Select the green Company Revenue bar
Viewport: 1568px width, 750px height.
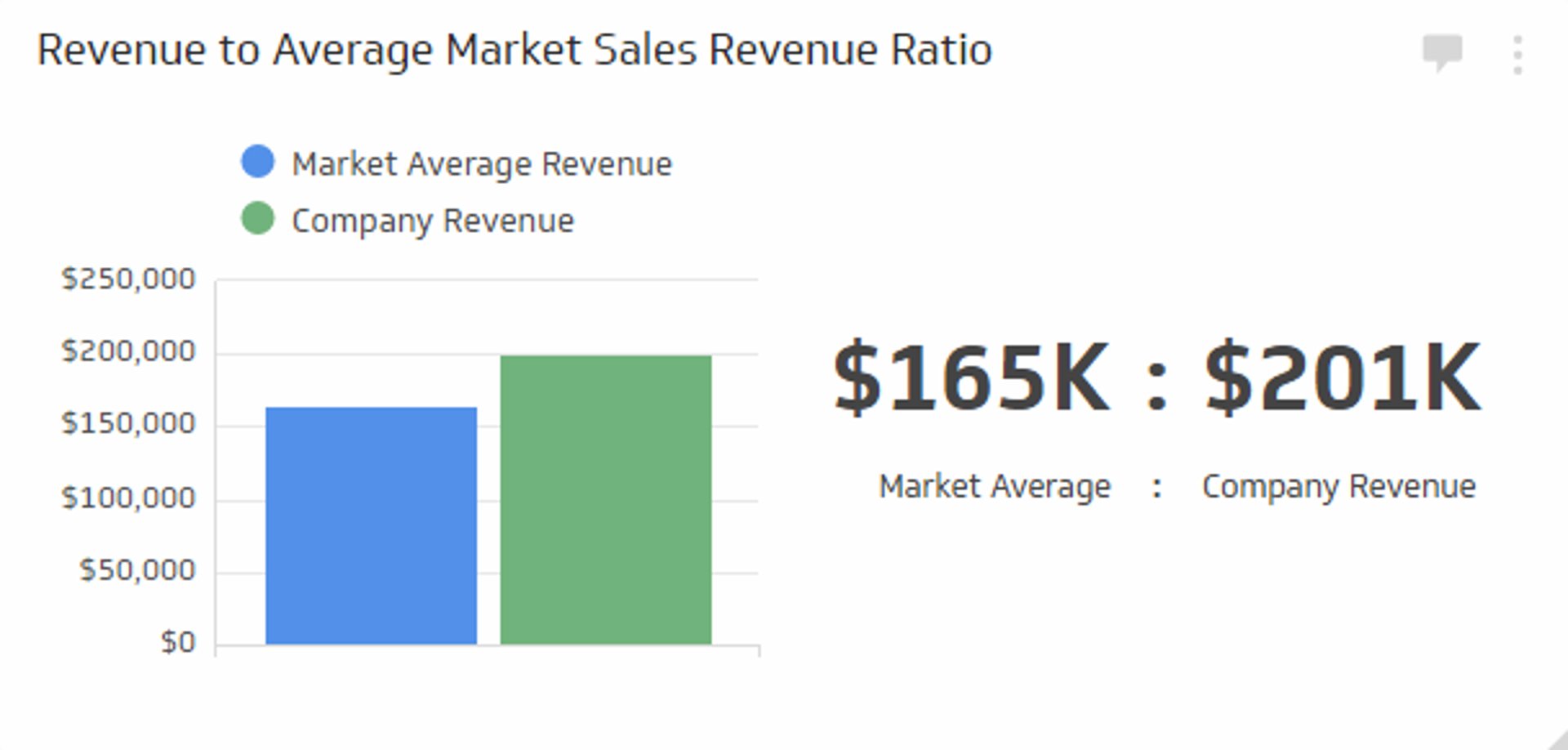[604, 498]
